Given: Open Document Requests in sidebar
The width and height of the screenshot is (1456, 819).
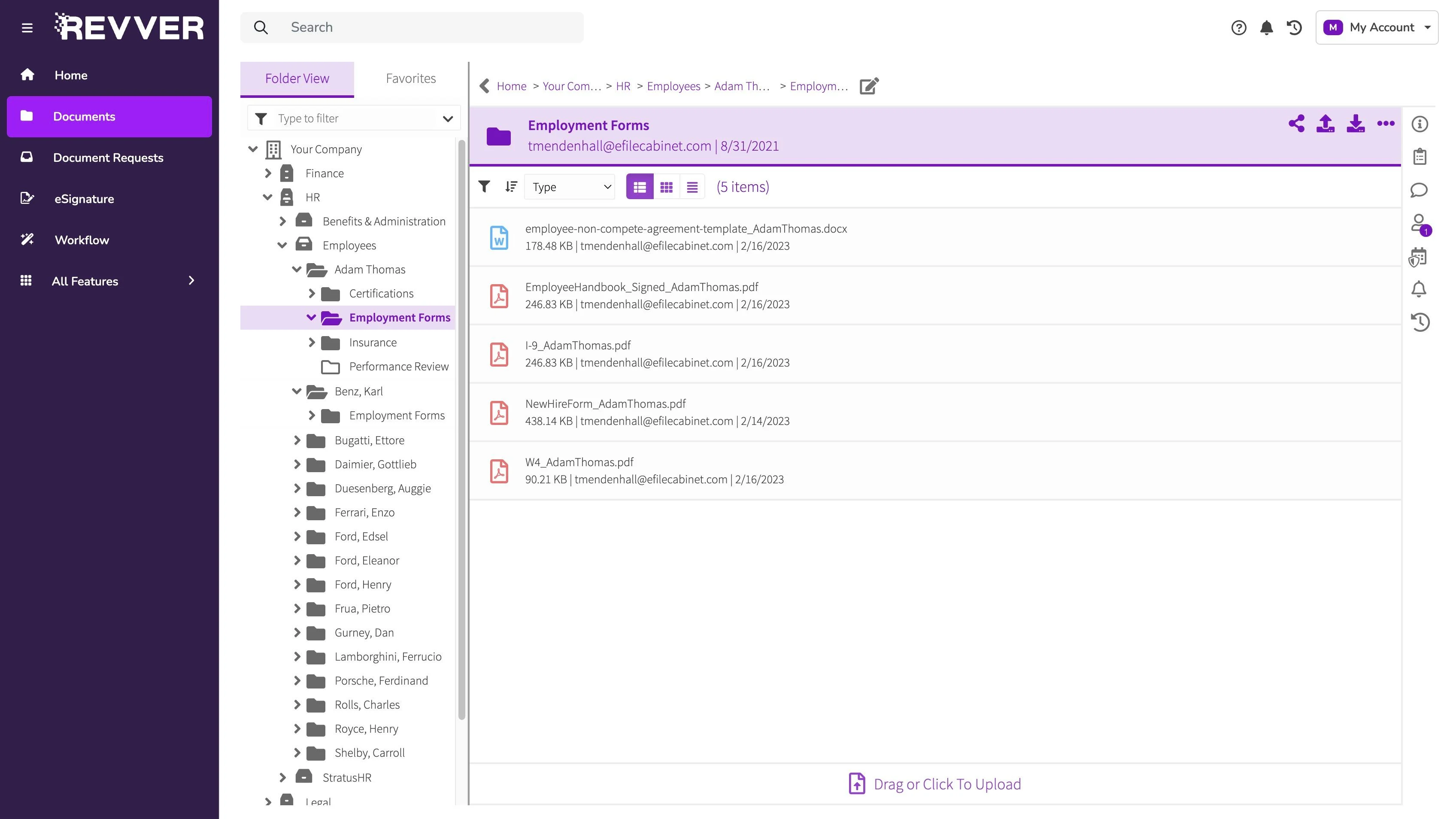Looking at the screenshot, I should (x=108, y=158).
